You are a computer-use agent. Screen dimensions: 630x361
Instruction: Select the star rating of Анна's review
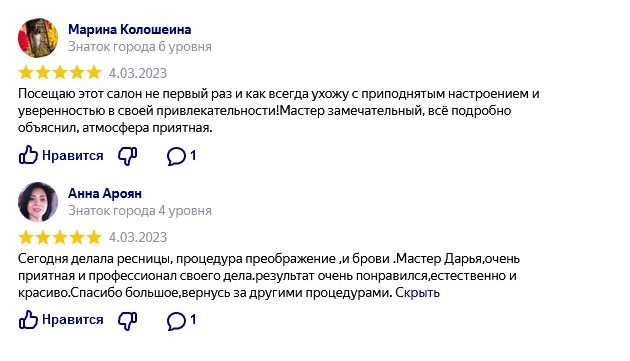(x=60, y=237)
